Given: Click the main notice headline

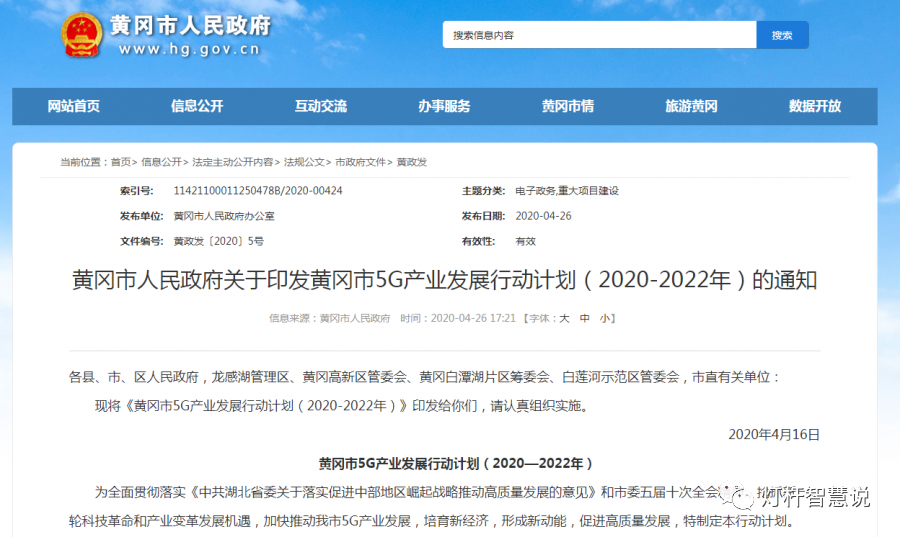Looking at the screenshot, I should [x=444, y=280].
